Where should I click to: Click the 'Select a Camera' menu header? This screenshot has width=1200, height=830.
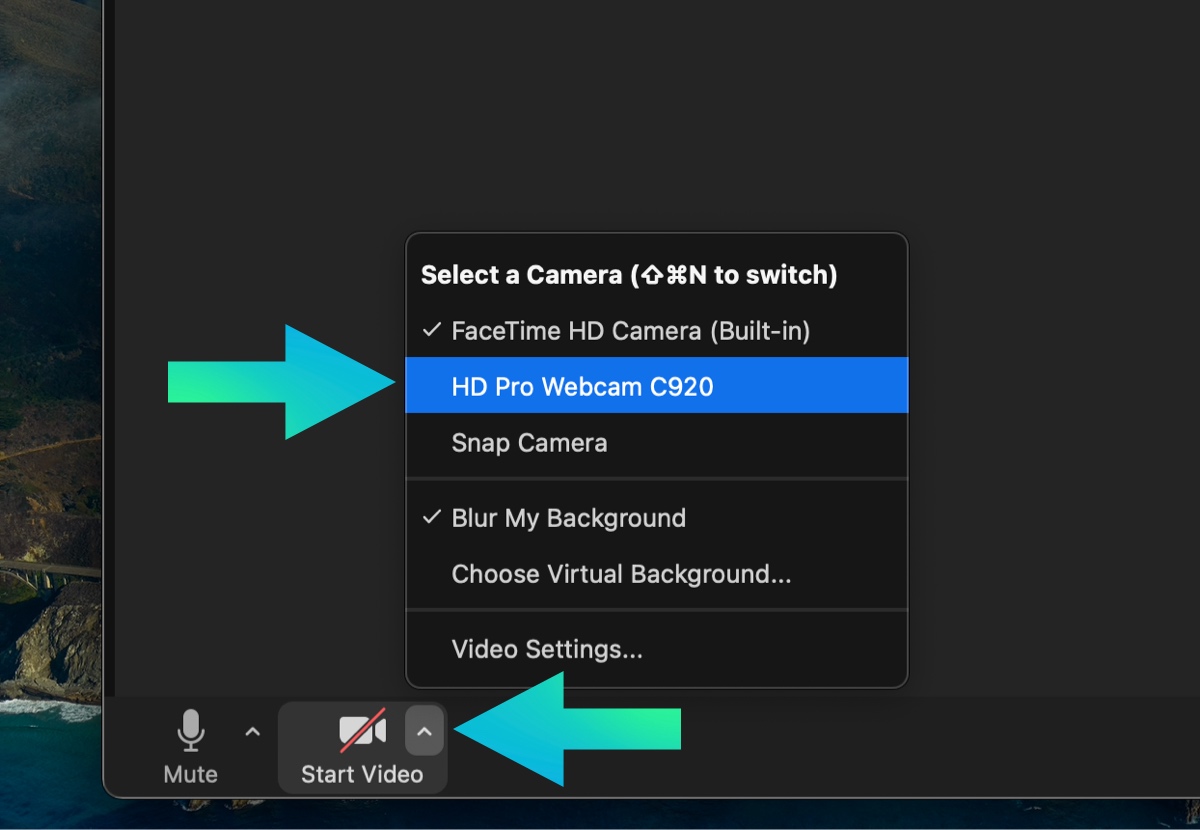pos(628,275)
